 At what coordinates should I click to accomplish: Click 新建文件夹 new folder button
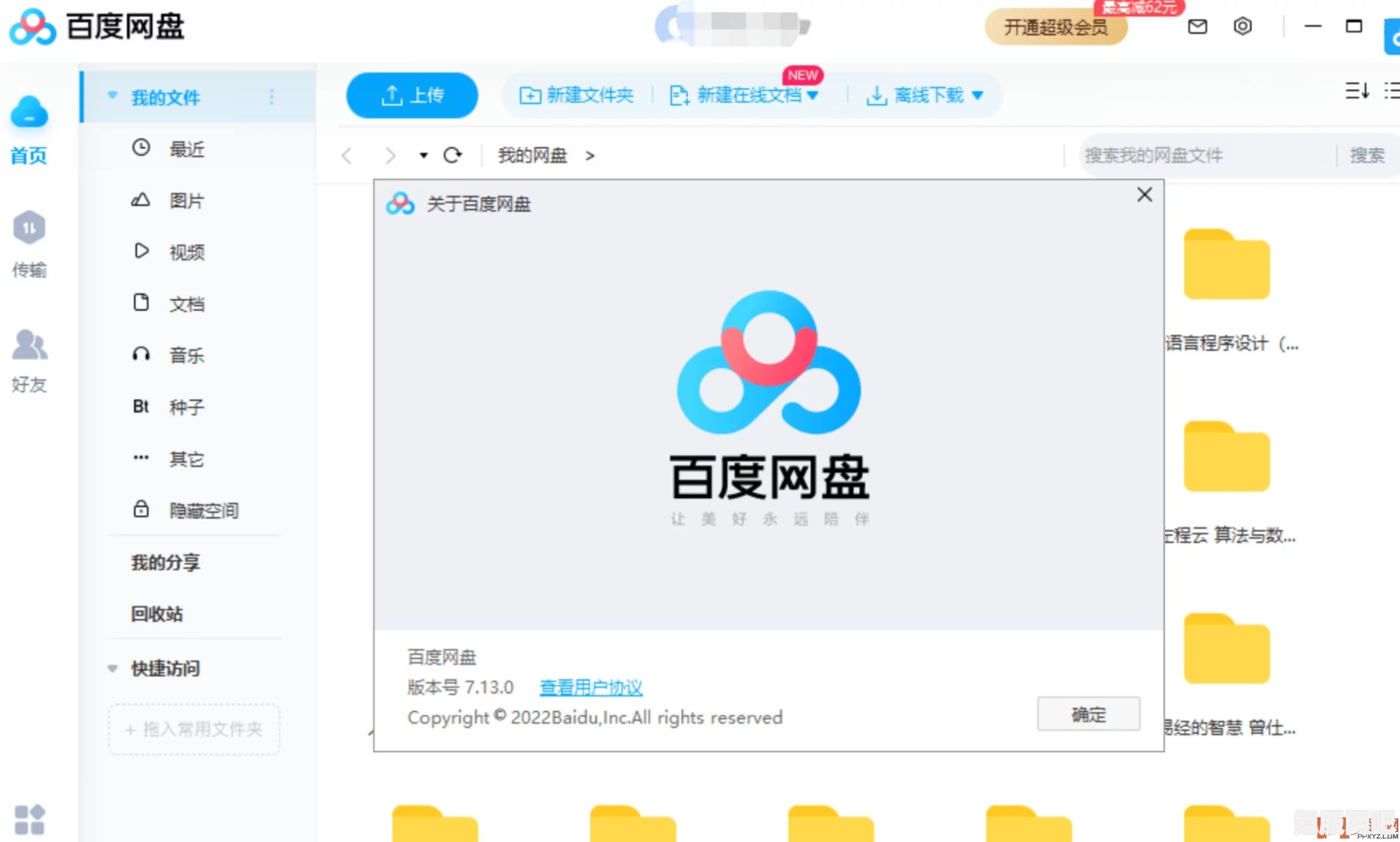pos(576,95)
